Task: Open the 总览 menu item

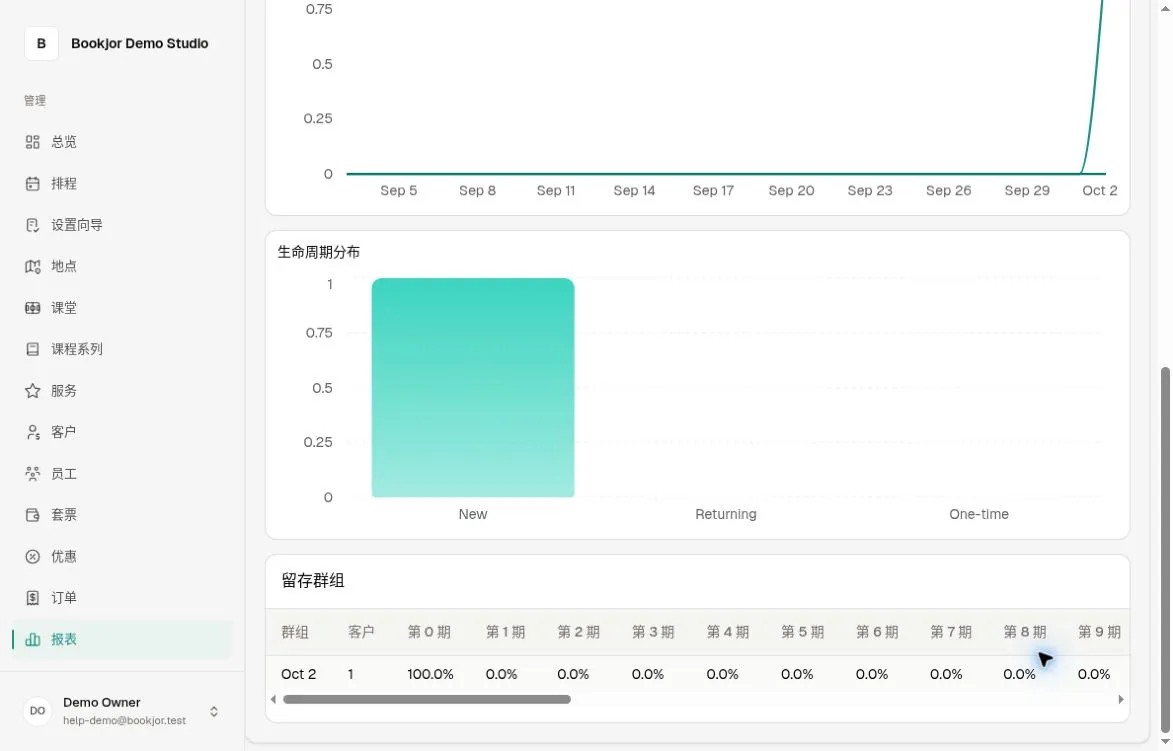Action: pyautogui.click(x=122, y=142)
